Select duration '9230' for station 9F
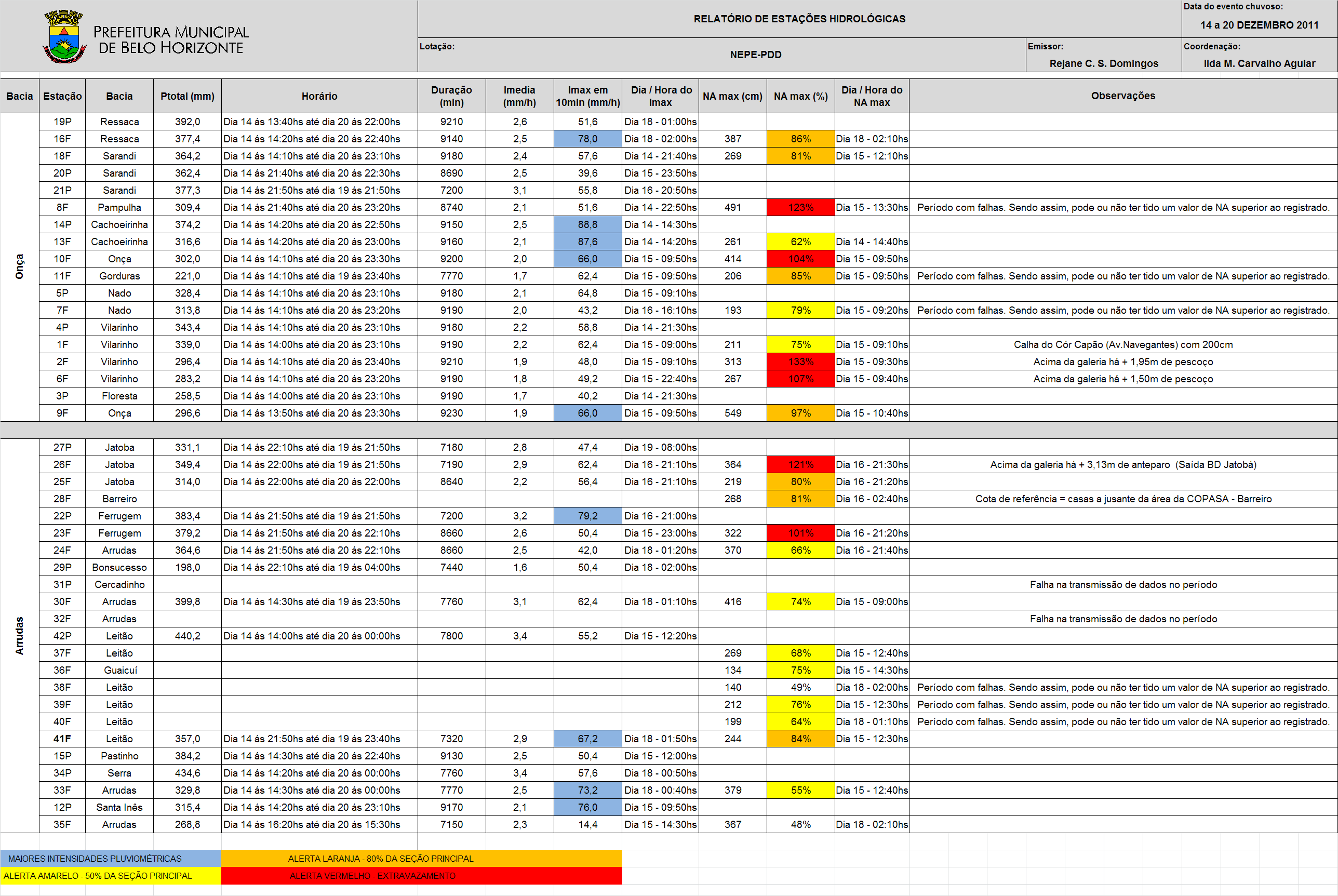The height and width of the screenshot is (896, 1338). (451, 413)
